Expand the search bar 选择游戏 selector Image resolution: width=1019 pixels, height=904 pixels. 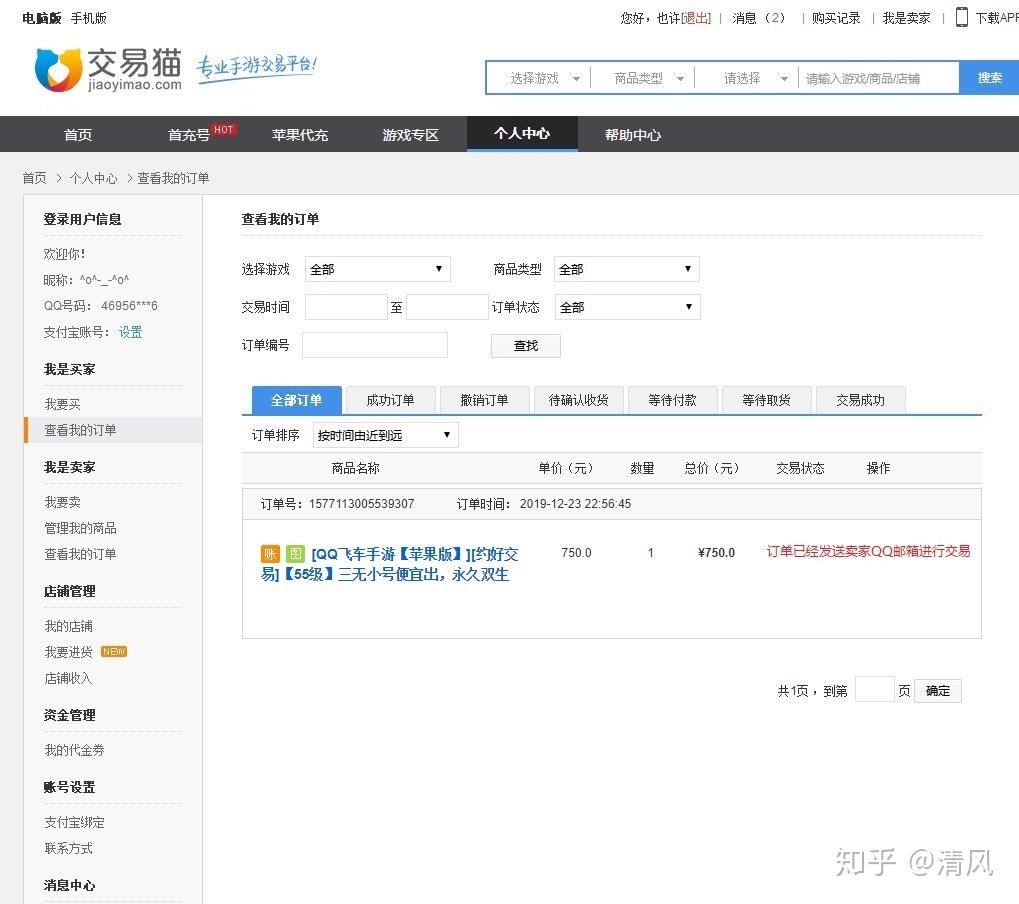[x=543, y=78]
